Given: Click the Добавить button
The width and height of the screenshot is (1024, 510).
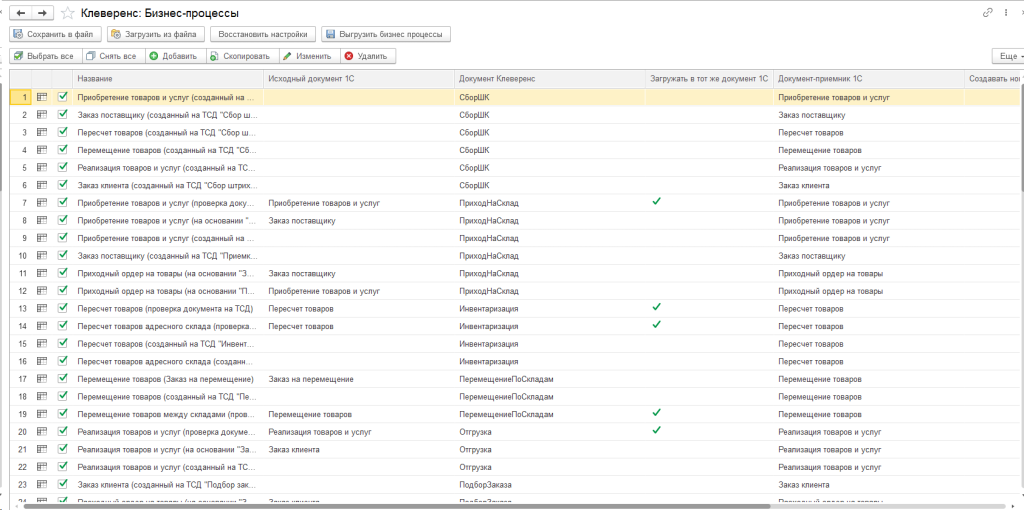Looking at the screenshot, I should tap(174, 56).
